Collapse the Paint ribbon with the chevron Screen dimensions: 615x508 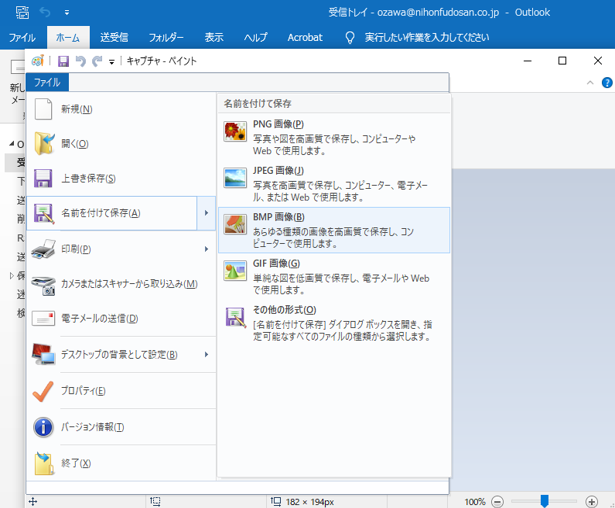click(590, 83)
